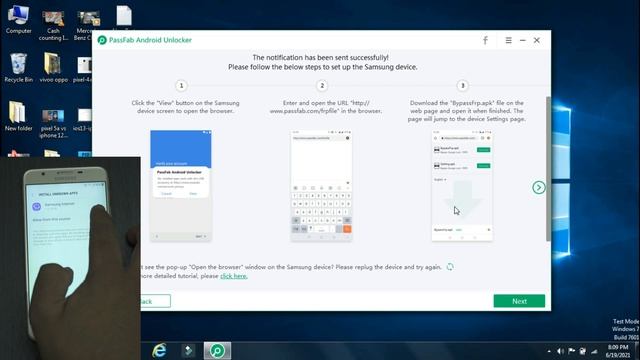Open the blank document desktop icon
Image resolution: width=640 pixels, height=360 pixels.
(124, 17)
